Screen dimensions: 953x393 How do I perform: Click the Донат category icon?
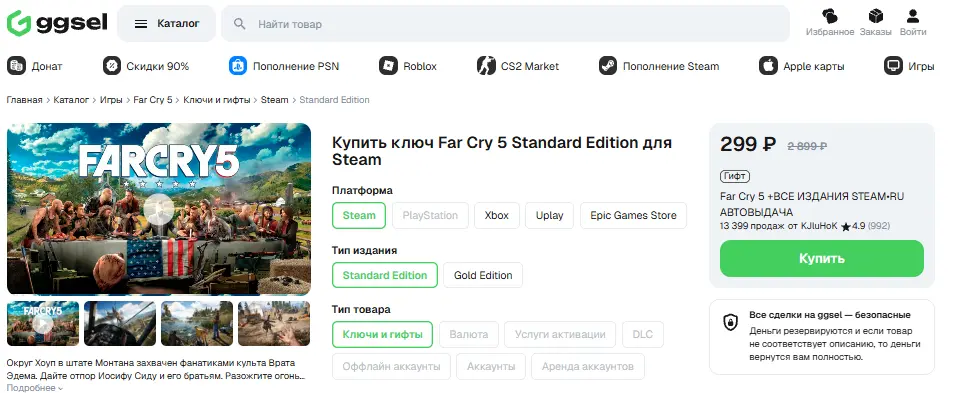tap(16, 66)
